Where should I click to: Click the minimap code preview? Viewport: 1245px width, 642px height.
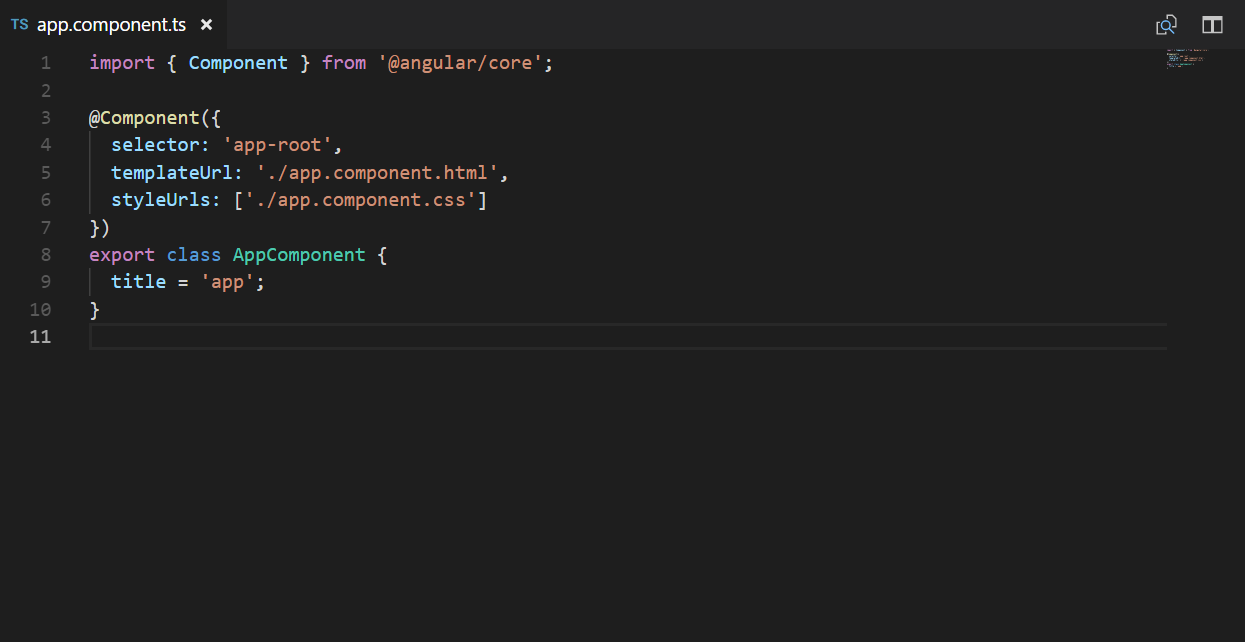[x=1186, y=58]
